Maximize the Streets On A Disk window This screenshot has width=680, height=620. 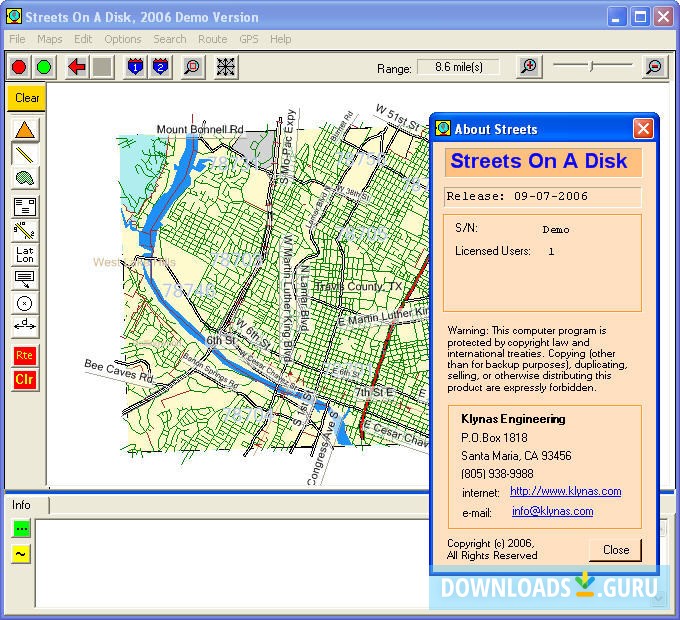640,17
